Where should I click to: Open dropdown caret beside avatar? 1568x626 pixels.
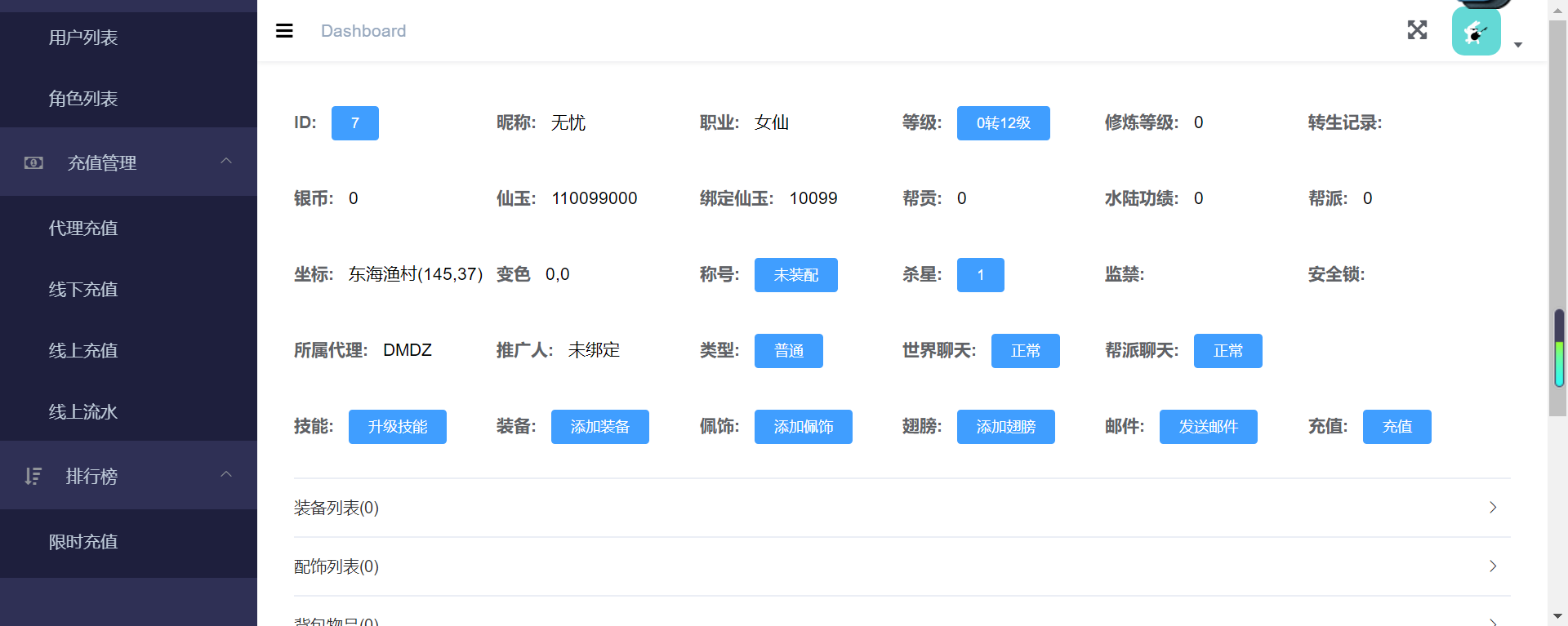tap(1518, 45)
